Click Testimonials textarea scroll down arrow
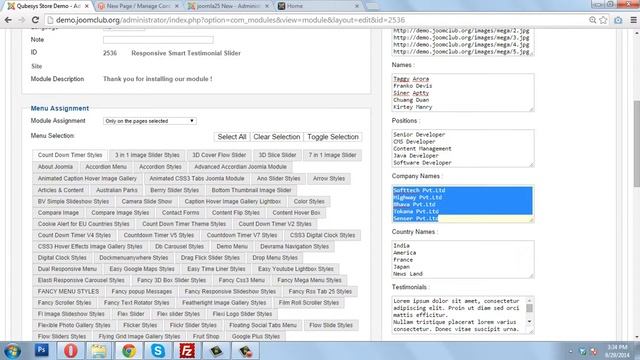The height and width of the screenshot is (360, 640). click(x=529, y=322)
